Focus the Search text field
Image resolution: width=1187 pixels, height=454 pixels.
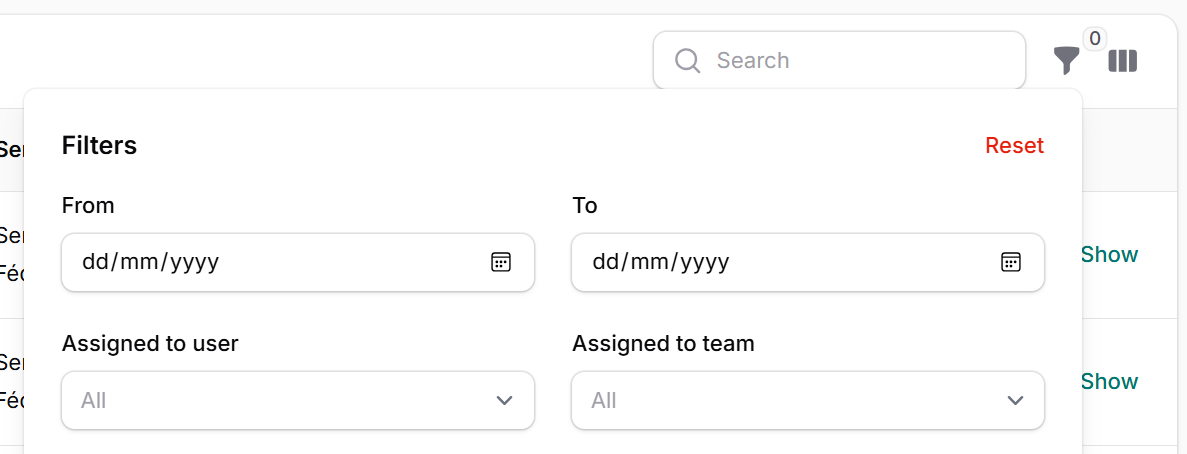860,61
